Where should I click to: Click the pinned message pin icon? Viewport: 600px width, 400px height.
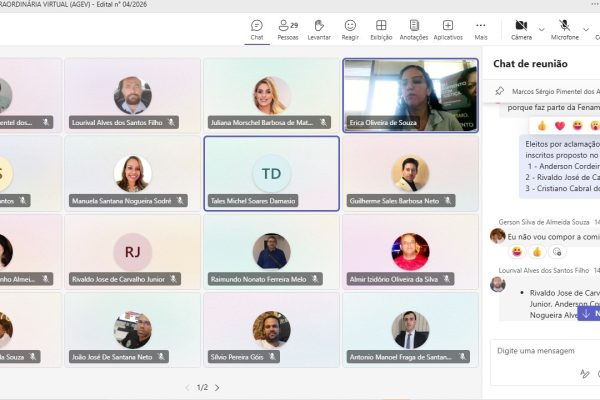(x=499, y=91)
